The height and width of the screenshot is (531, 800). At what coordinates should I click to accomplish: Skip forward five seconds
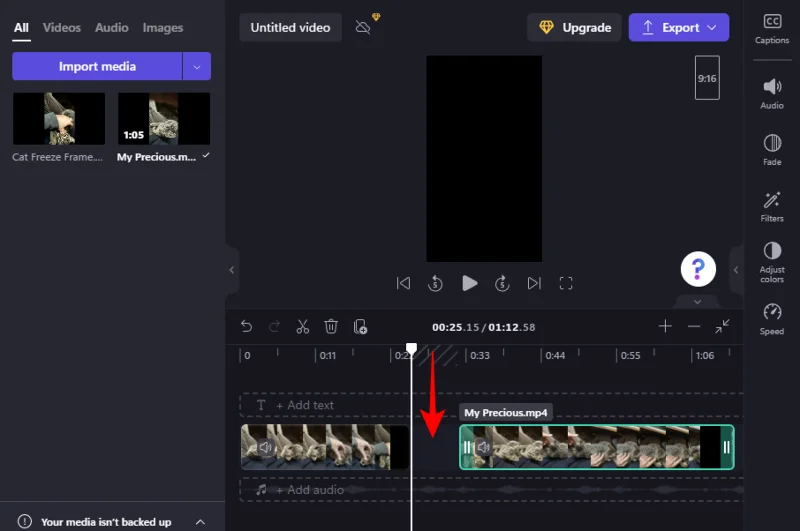coord(502,283)
